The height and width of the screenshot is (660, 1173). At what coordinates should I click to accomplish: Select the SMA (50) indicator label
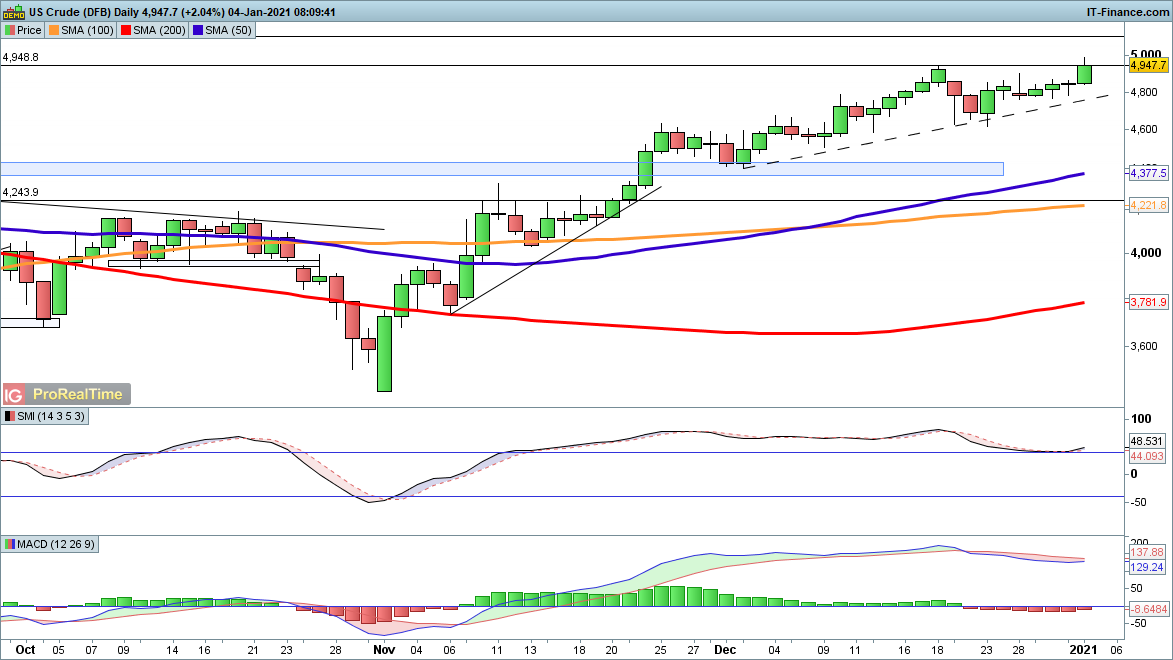click(227, 30)
